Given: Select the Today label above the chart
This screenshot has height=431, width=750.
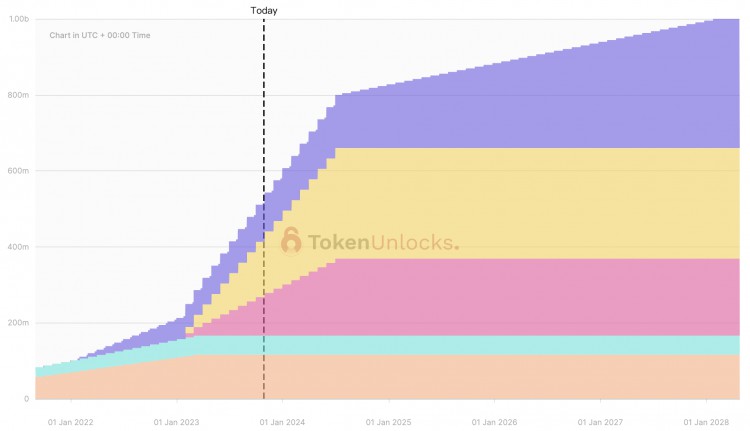Looking at the screenshot, I should click(x=264, y=10).
